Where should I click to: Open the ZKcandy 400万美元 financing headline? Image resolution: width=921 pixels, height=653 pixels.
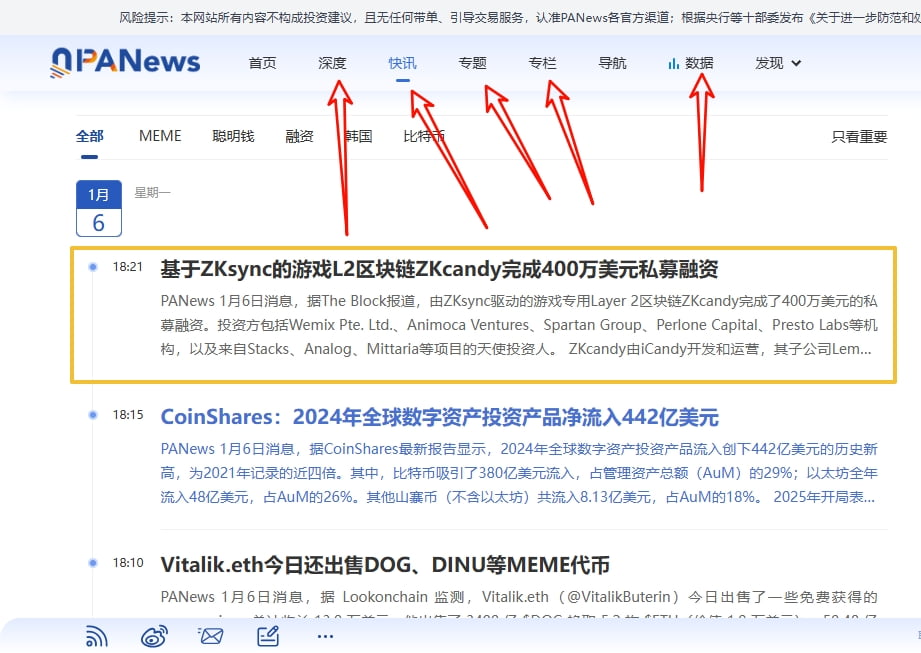(439, 269)
